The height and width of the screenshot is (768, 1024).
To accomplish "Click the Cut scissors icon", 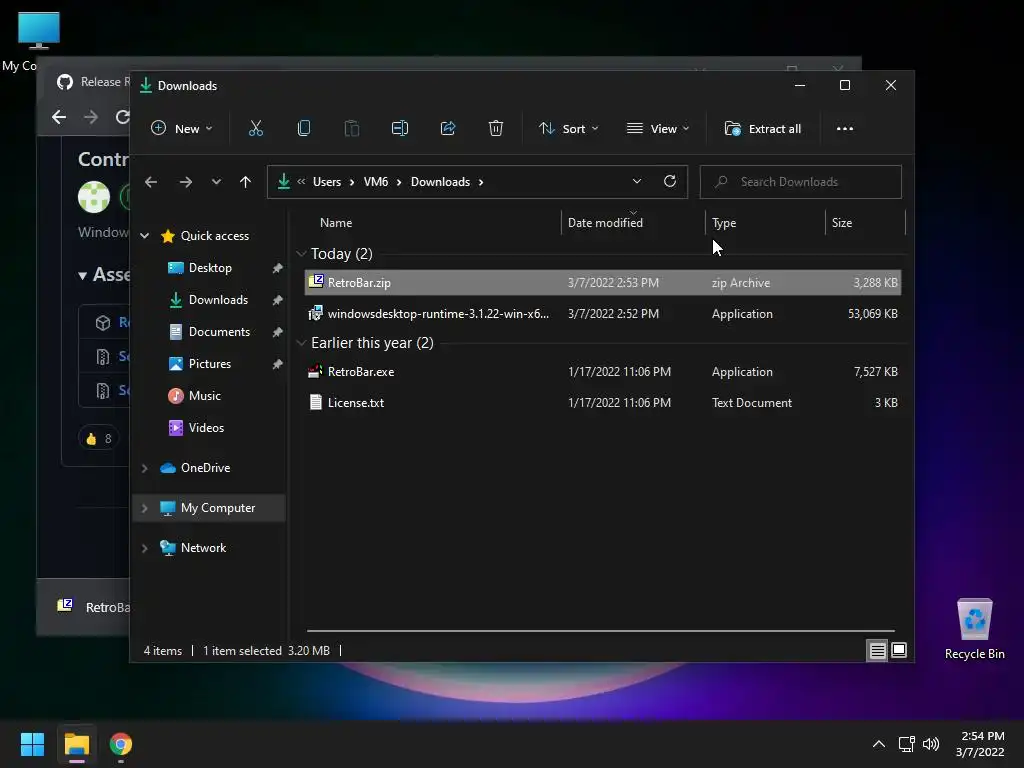I will point(255,129).
